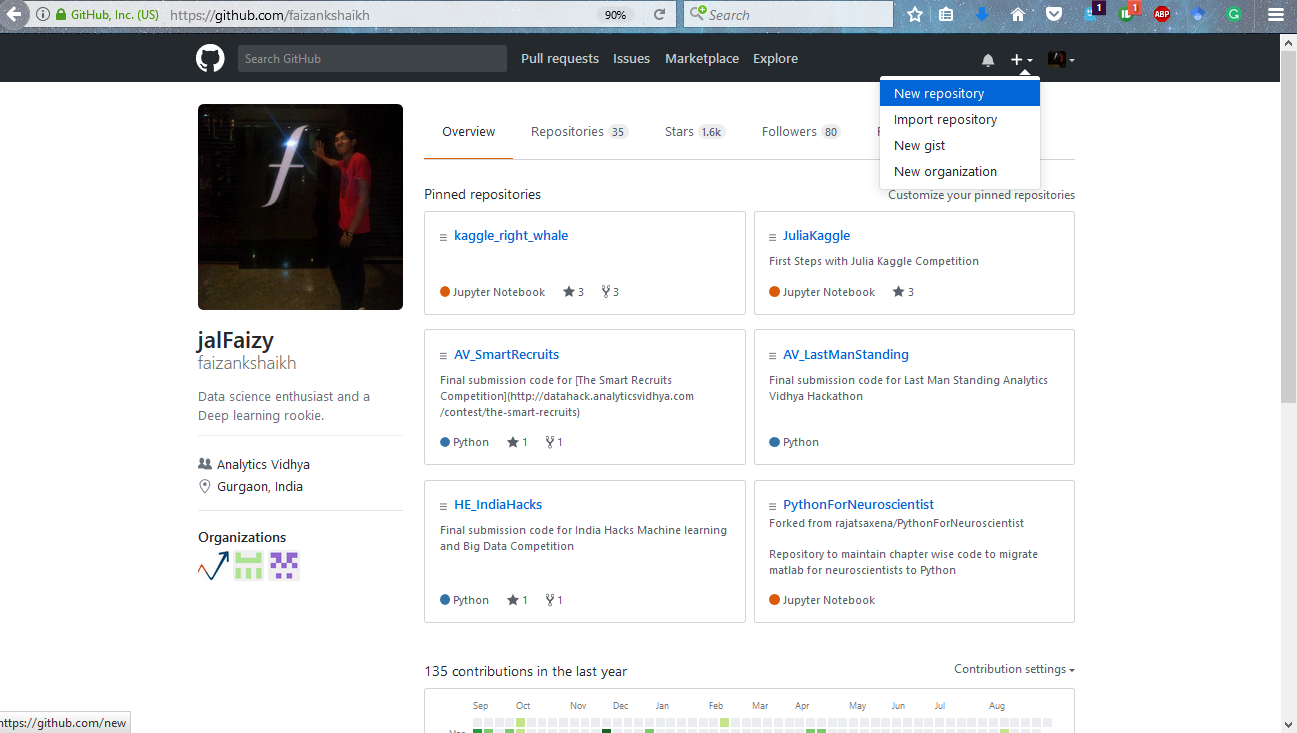The width and height of the screenshot is (1297, 733).
Task: Bookmark this page with the star
Action: pyautogui.click(x=915, y=15)
